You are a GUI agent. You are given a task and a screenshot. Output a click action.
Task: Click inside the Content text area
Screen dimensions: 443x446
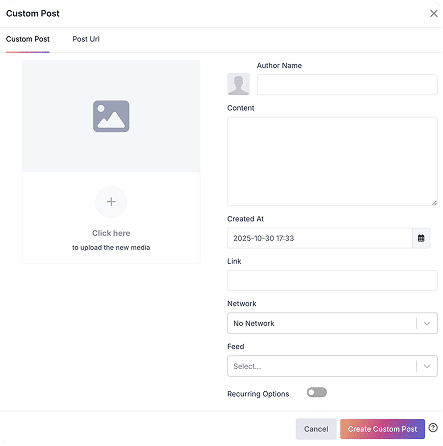coord(333,161)
